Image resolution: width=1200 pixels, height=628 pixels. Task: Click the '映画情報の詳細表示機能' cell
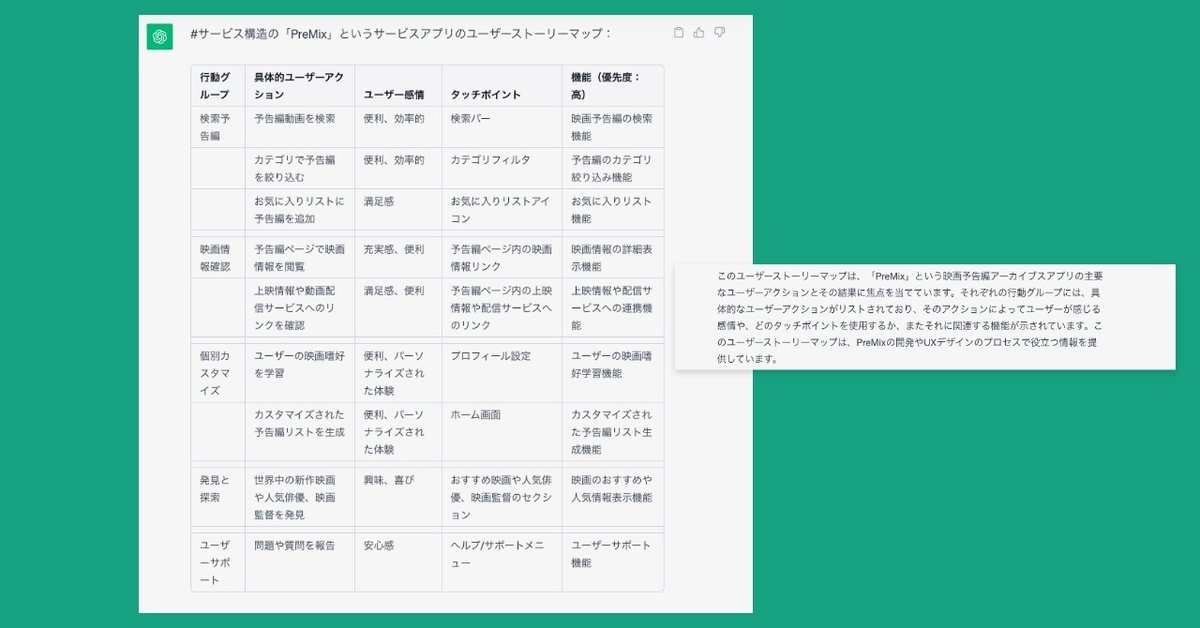click(612, 258)
